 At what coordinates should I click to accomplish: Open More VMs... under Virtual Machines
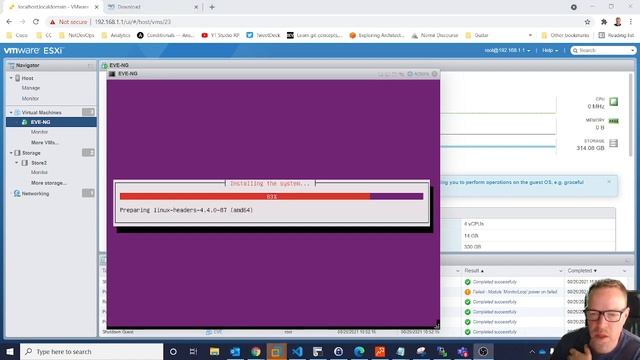(45, 142)
